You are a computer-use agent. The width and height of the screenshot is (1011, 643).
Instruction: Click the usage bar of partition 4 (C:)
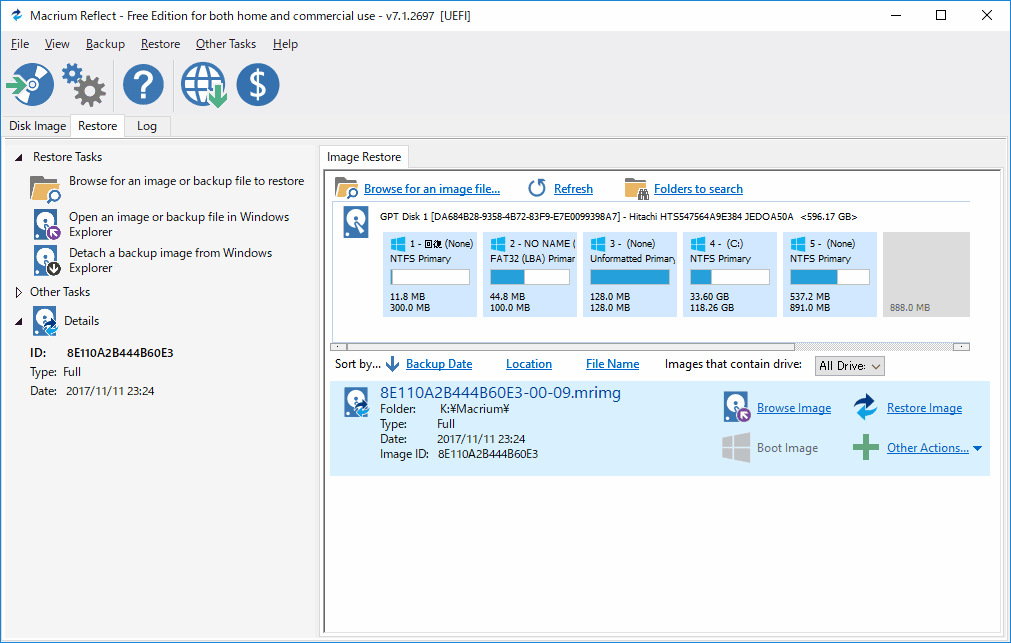pos(730,277)
